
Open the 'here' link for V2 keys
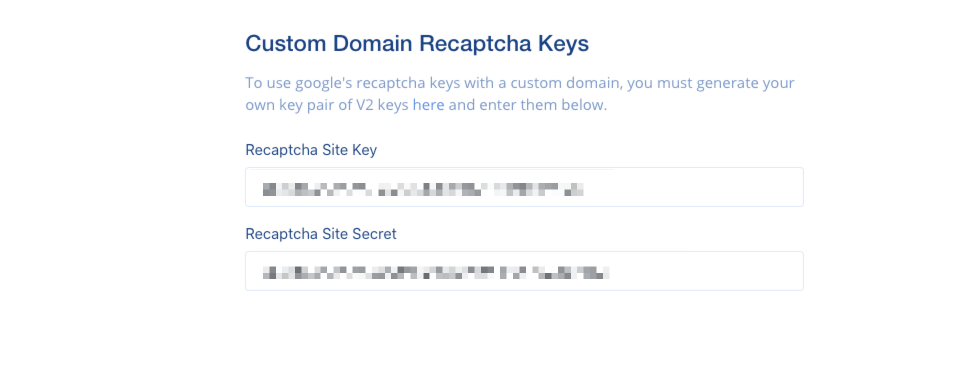(x=428, y=105)
